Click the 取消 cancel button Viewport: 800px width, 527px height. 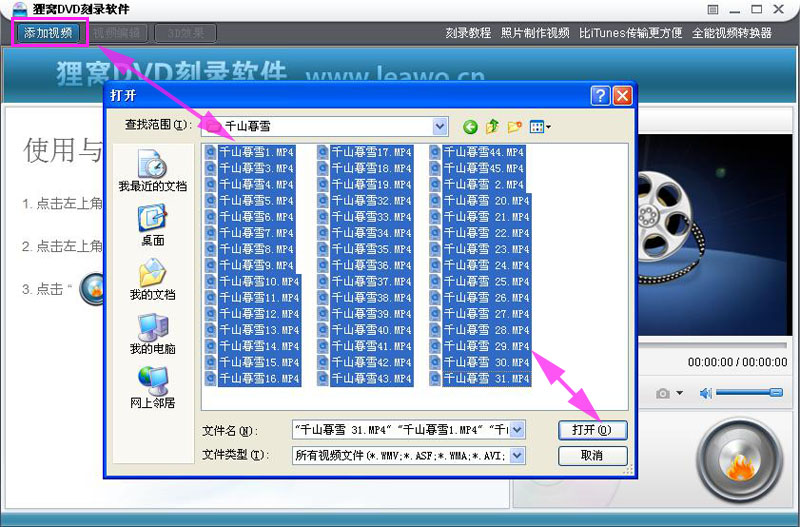592,456
